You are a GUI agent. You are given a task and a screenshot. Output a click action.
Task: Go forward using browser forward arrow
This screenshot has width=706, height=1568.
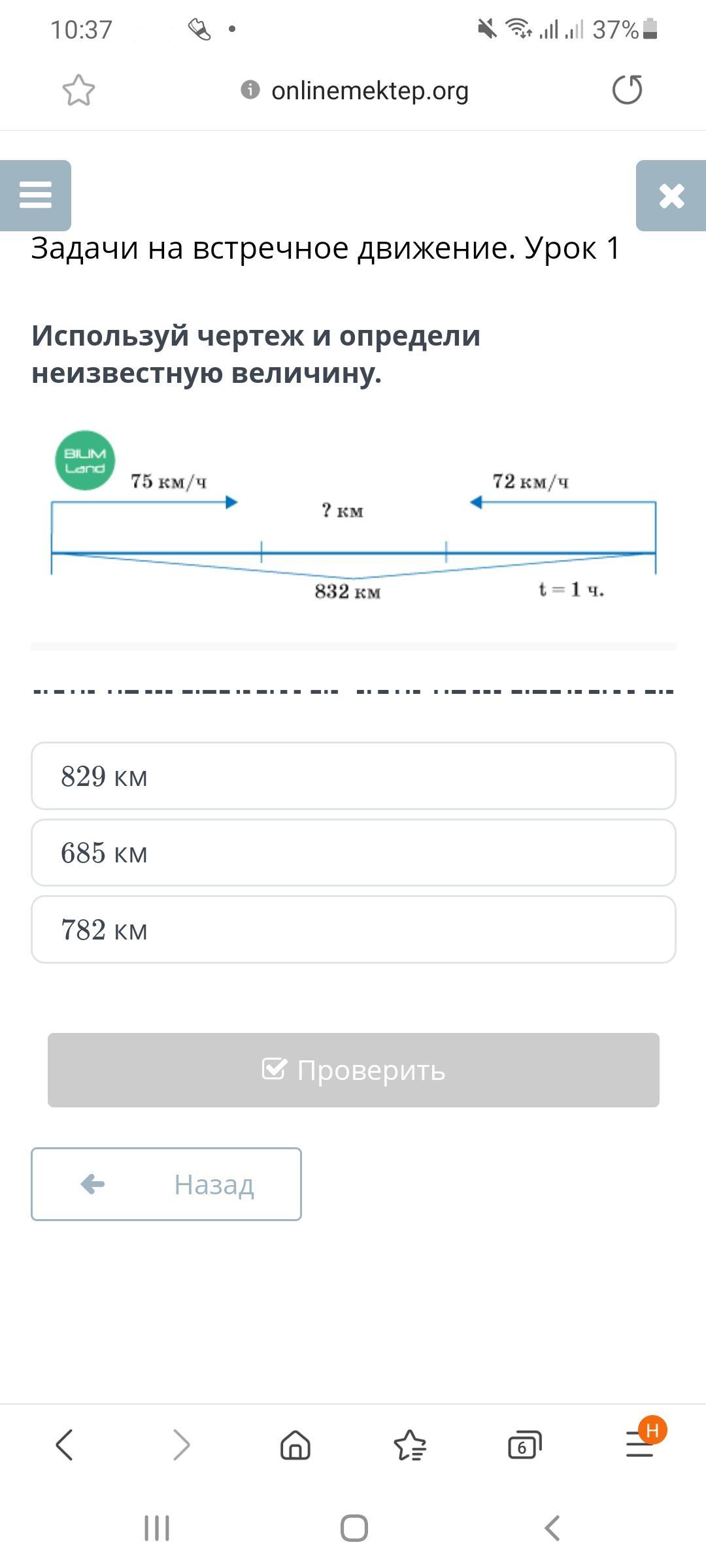pos(181,1445)
